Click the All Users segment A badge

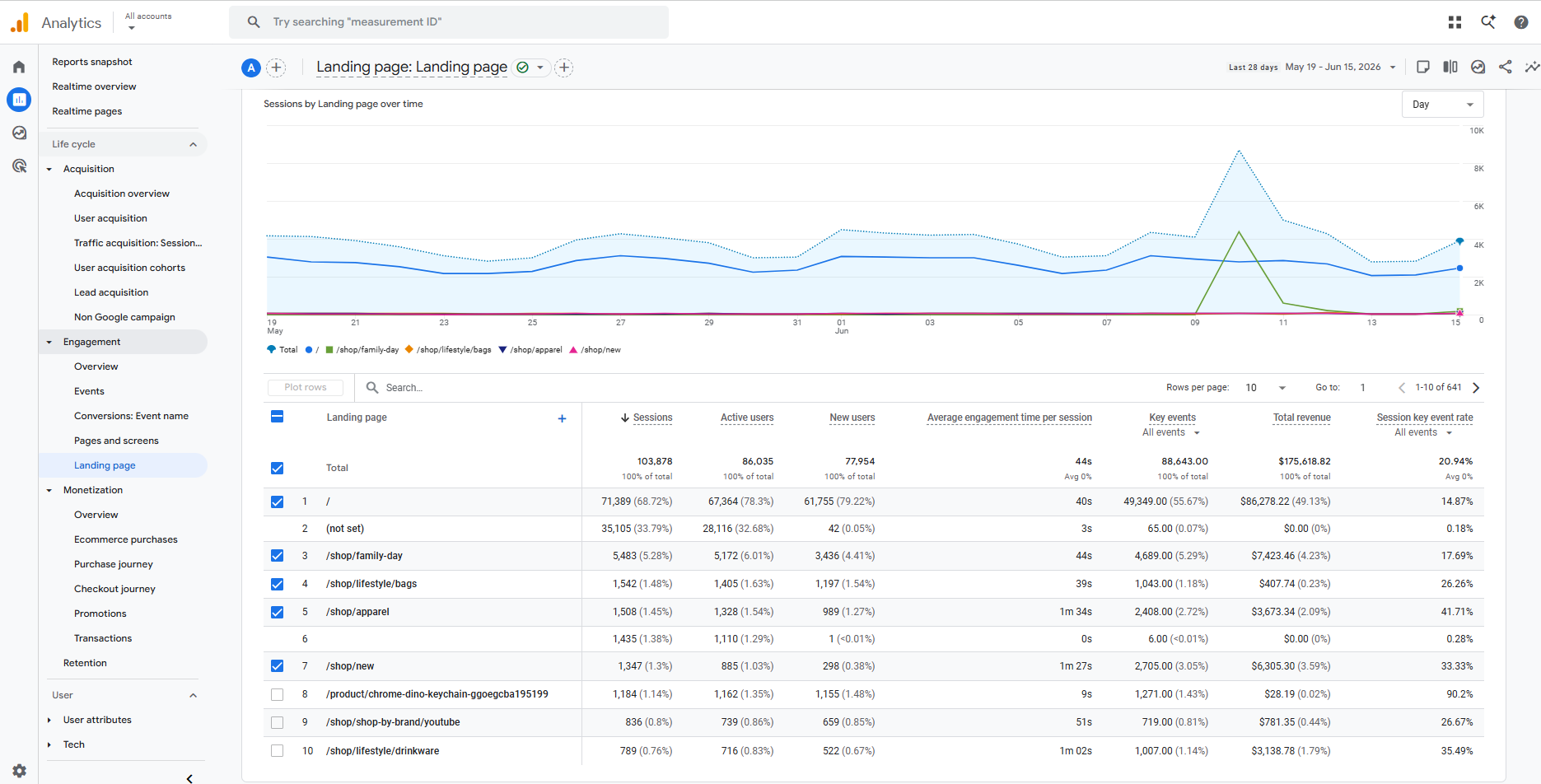(251, 68)
